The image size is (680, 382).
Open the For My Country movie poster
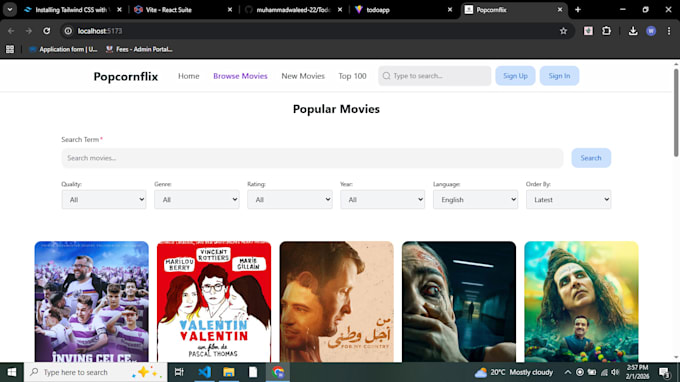pyautogui.click(x=337, y=302)
